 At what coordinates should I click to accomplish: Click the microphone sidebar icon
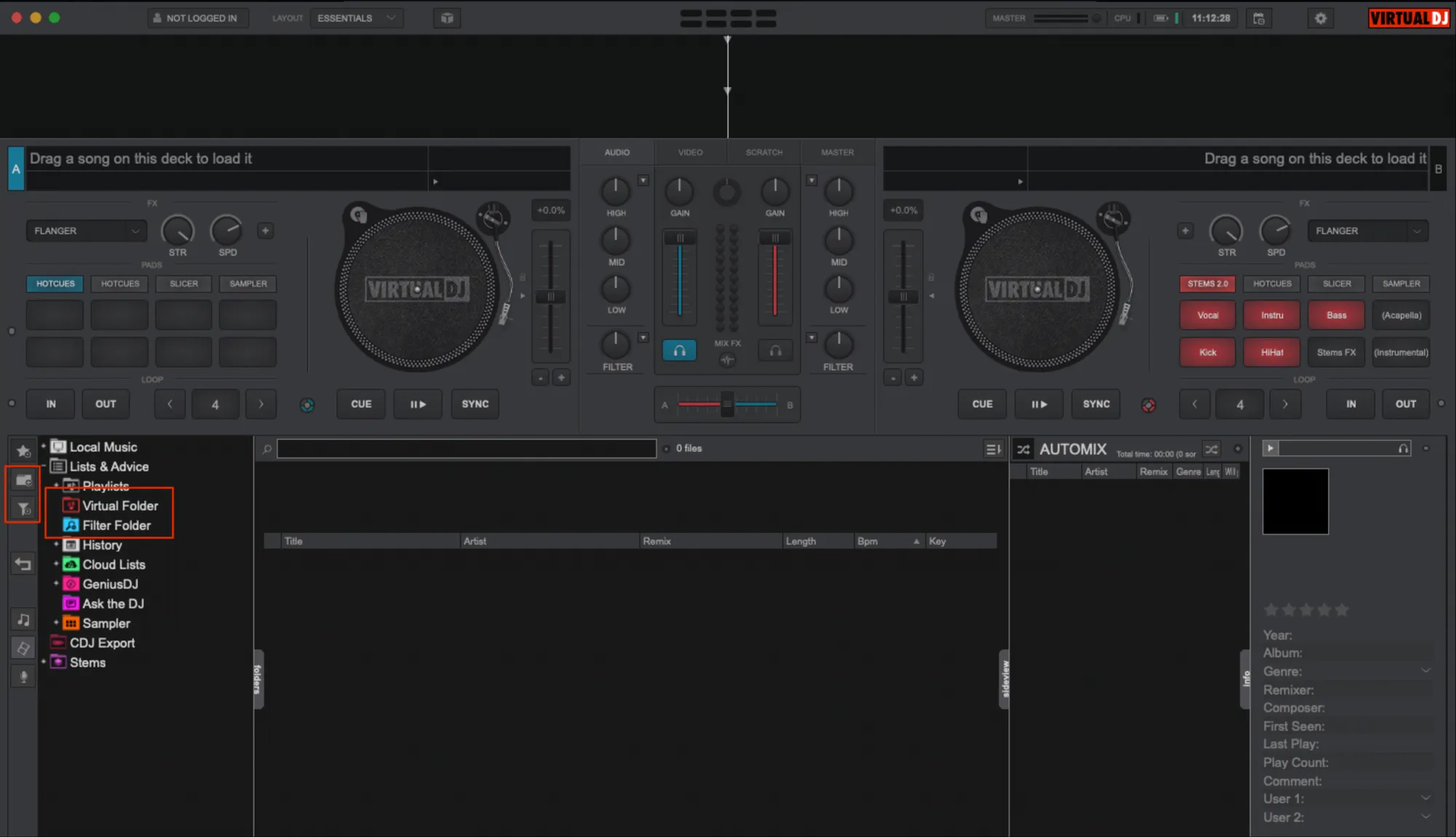click(x=23, y=677)
